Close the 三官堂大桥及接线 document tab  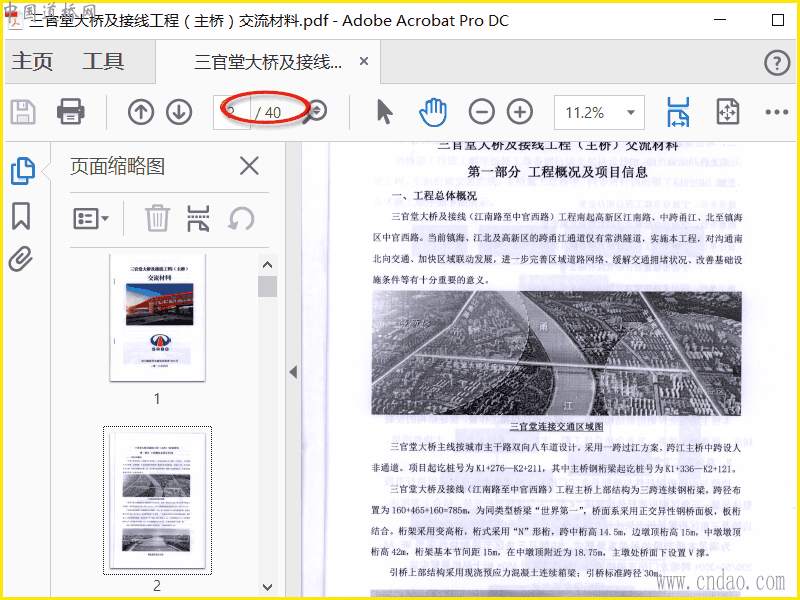pyautogui.click(x=364, y=61)
